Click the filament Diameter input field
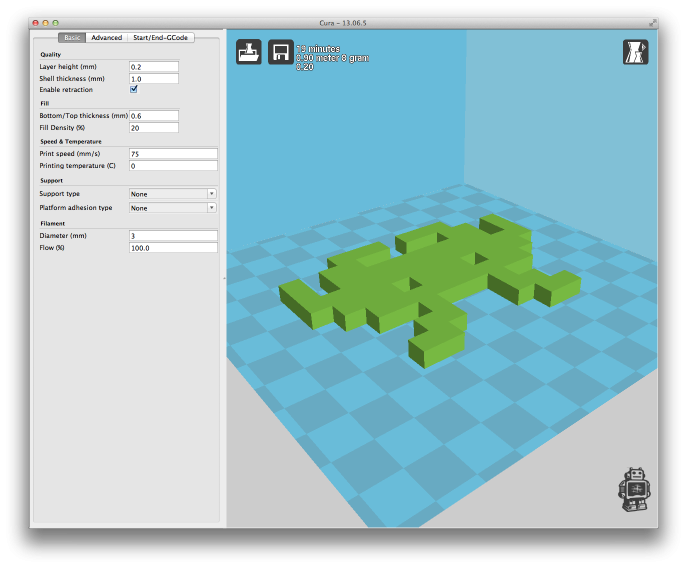 173,236
